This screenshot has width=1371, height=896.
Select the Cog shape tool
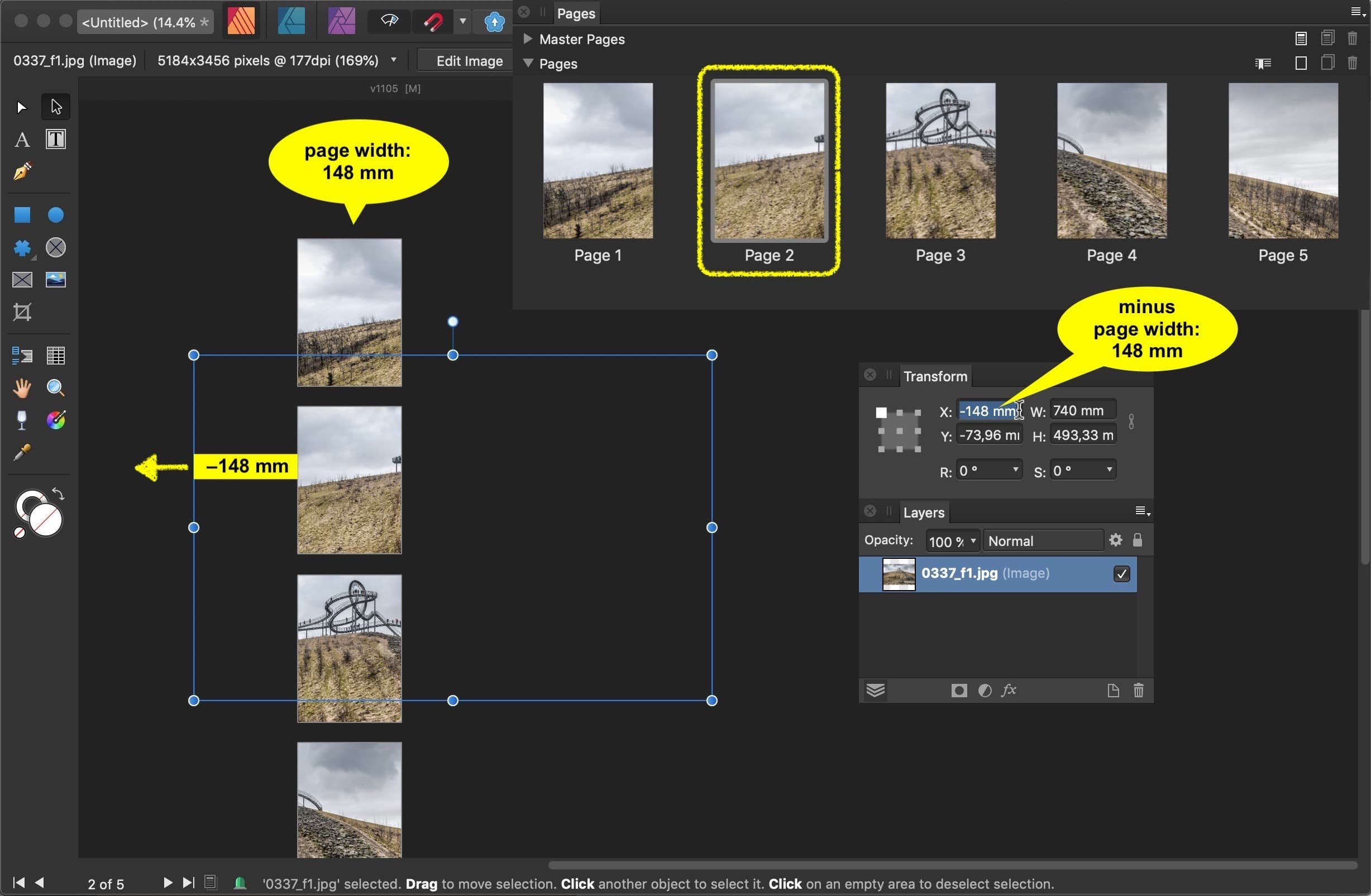(22, 248)
